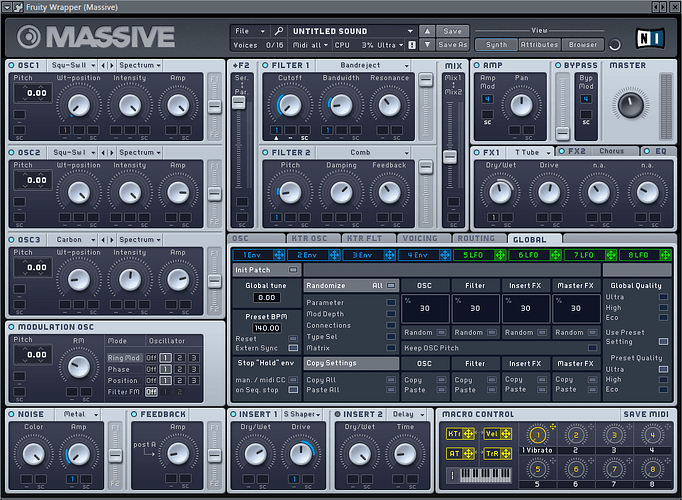
Task: Grab the 1 Env move handle icon
Action: [279, 255]
